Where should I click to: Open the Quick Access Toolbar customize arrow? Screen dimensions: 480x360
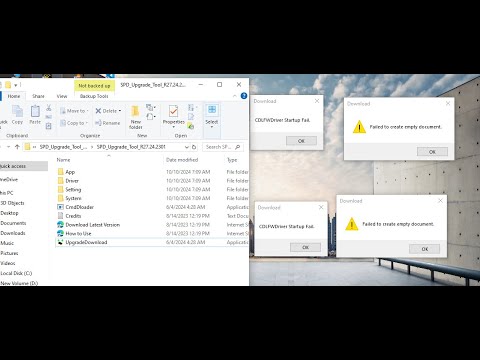tap(17, 85)
